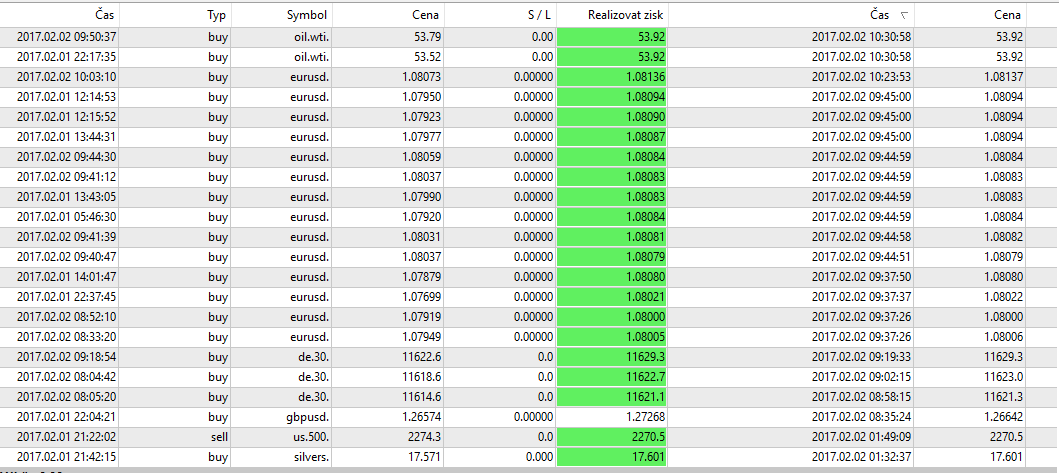
Task: Select the close time 2017.02.02 09:44:51
Action: [x=862, y=257]
